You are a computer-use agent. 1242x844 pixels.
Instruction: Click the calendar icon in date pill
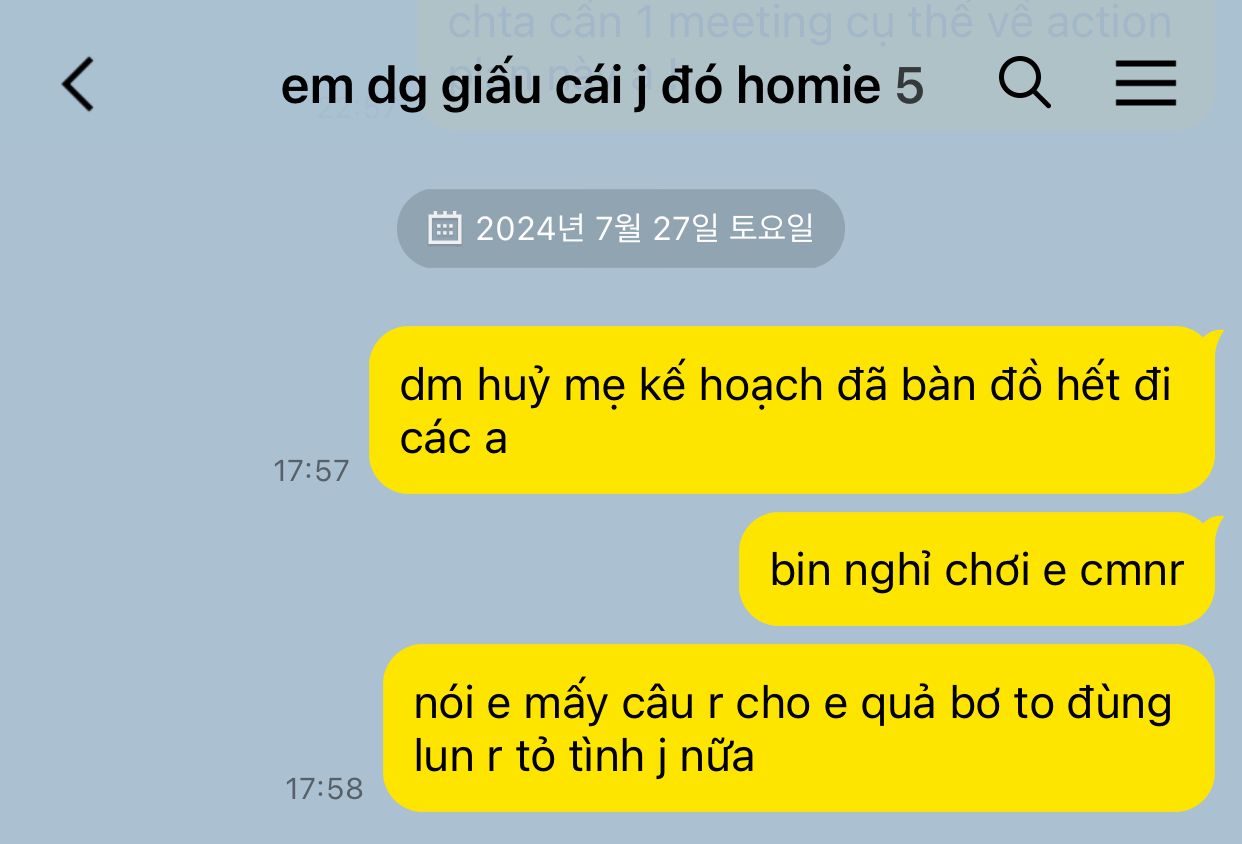click(x=445, y=228)
